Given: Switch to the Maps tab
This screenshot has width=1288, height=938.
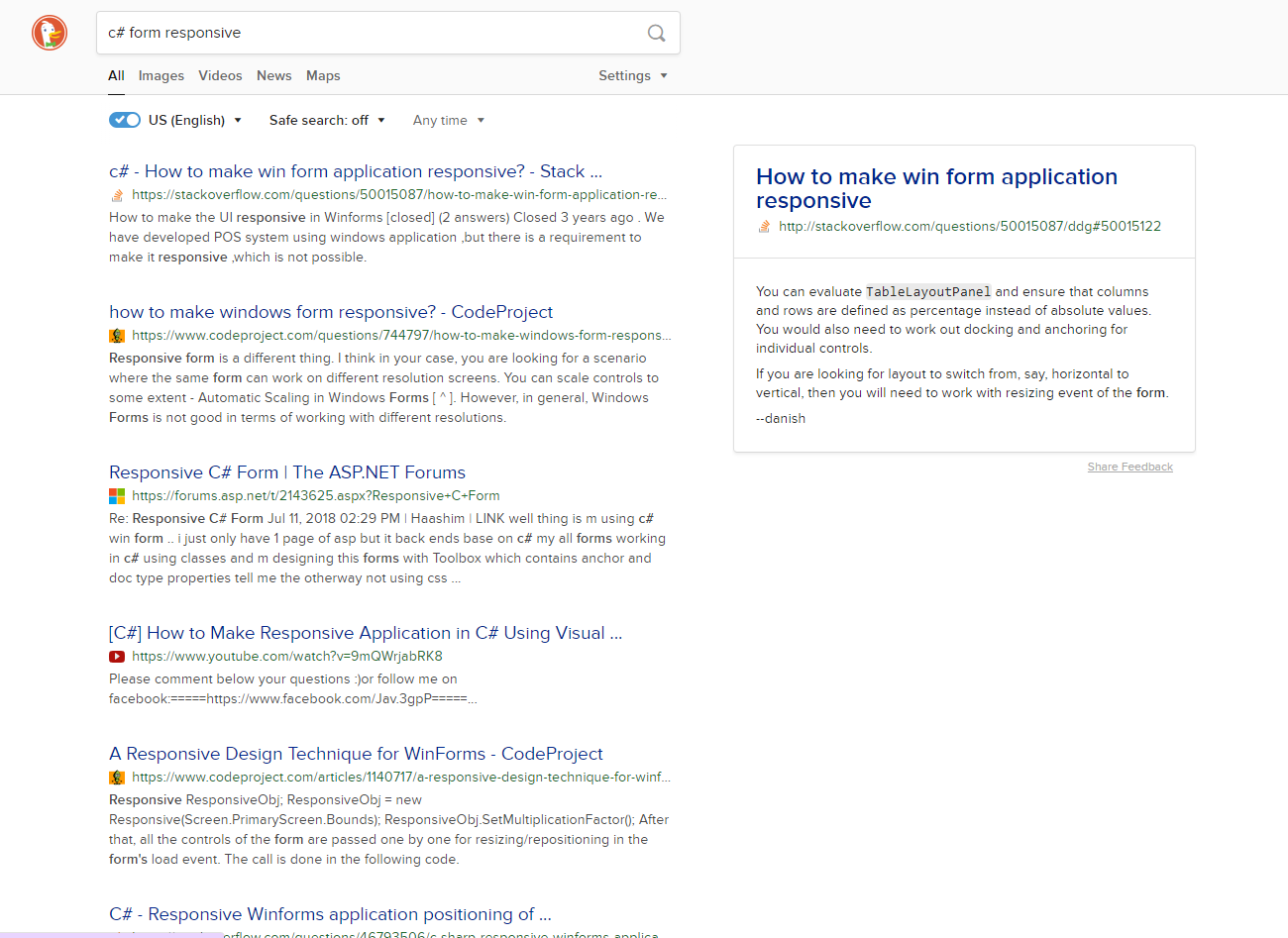Looking at the screenshot, I should pyautogui.click(x=323, y=75).
